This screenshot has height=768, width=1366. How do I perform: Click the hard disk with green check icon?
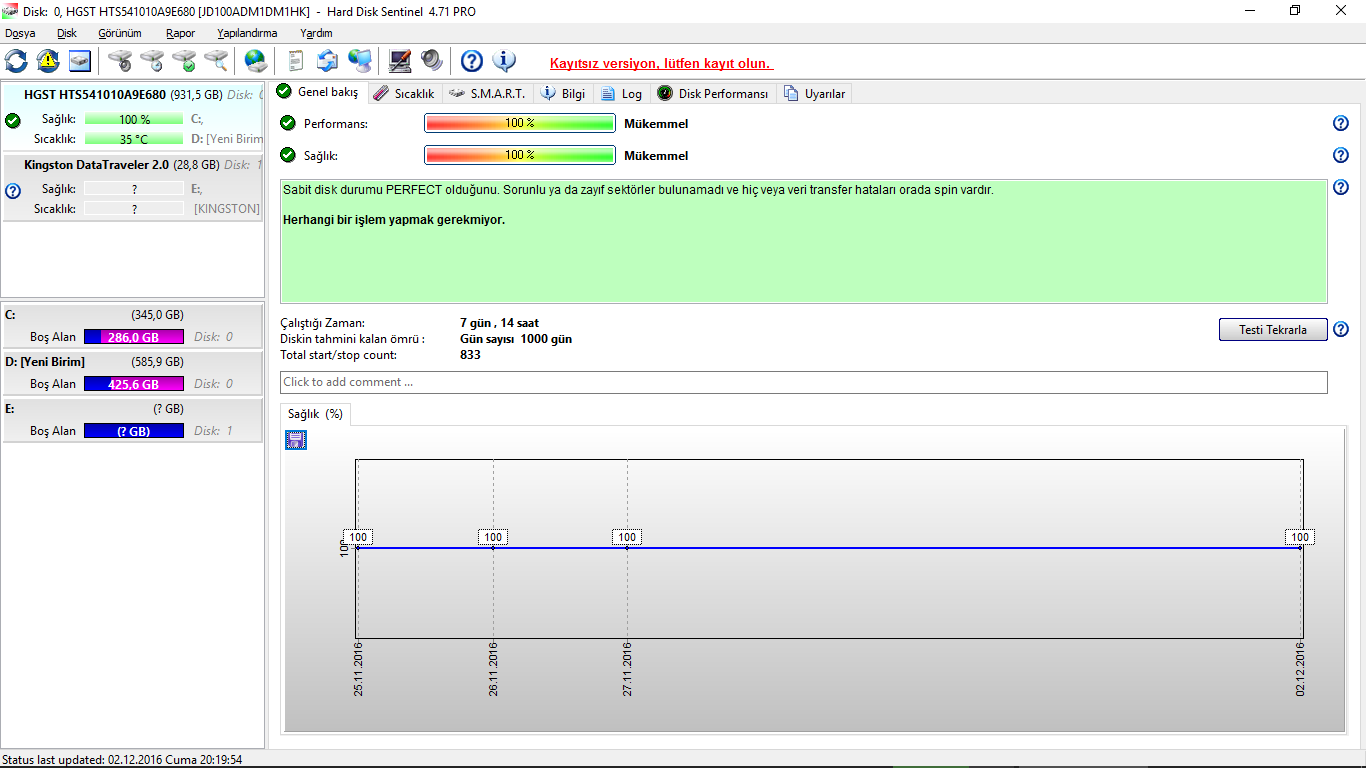pyautogui.click(x=184, y=61)
